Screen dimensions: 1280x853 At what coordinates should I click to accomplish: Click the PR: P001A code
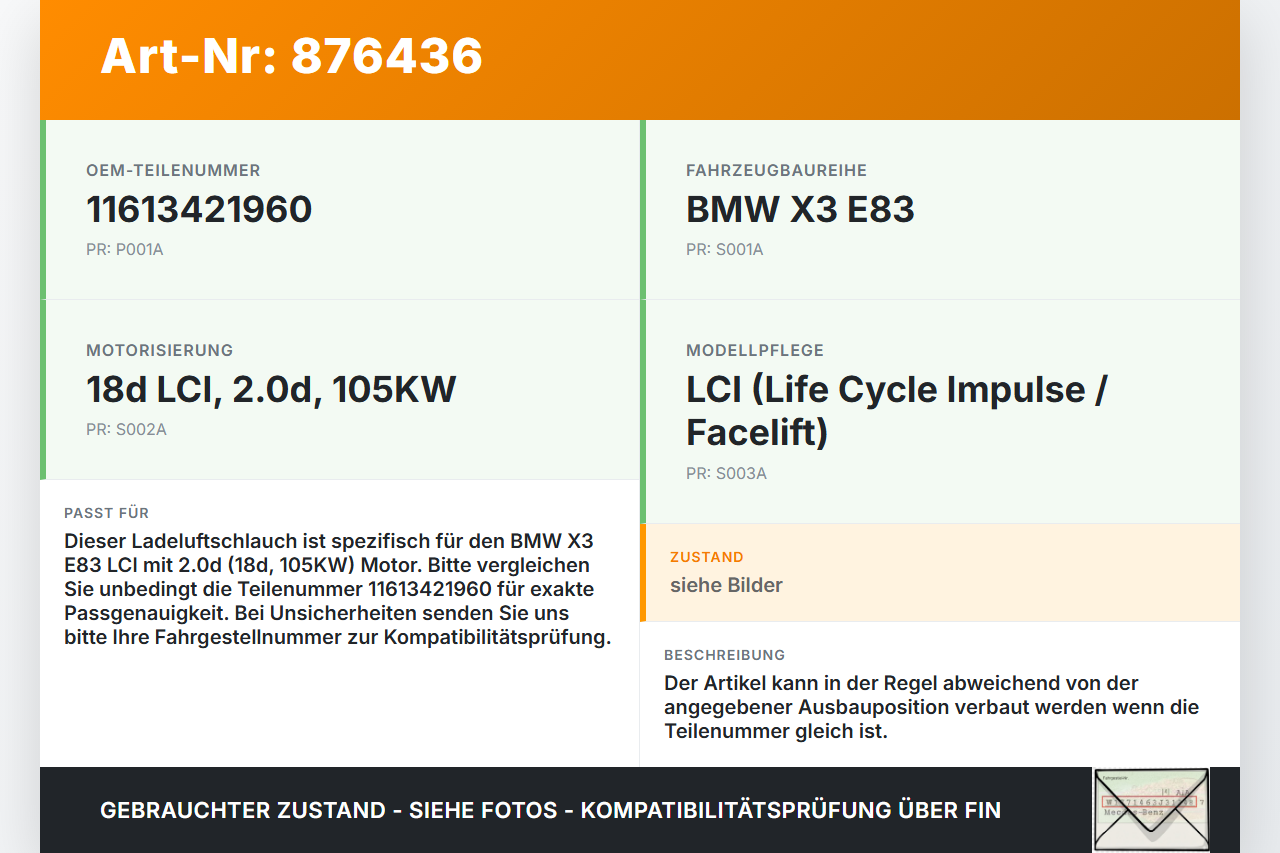124,250
